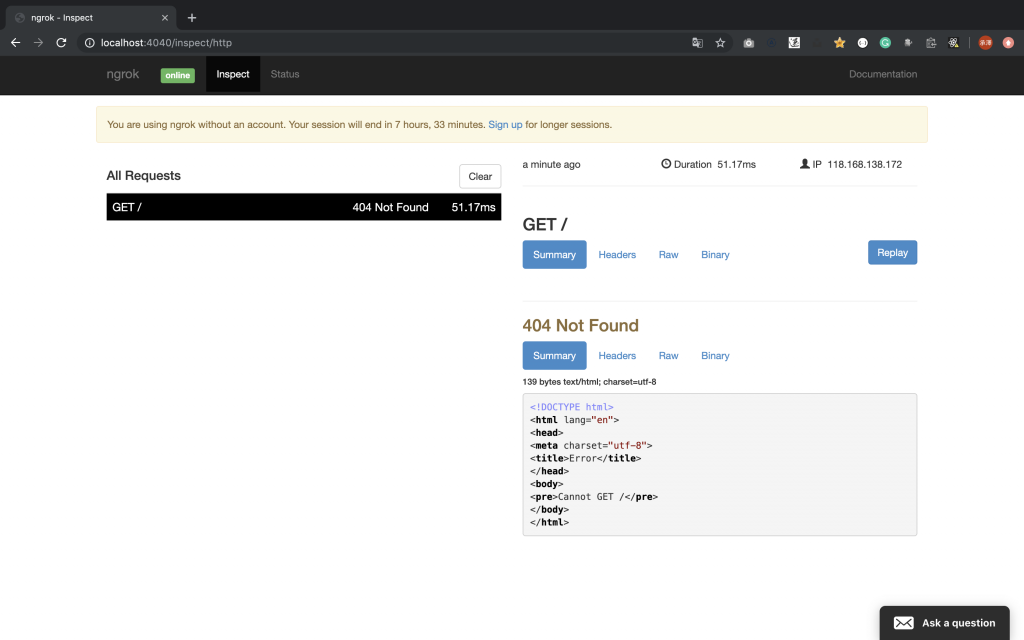Click the IP address 118.168.138.172
The height and width of the screenshot is (640, 1024).
[865, 164]
